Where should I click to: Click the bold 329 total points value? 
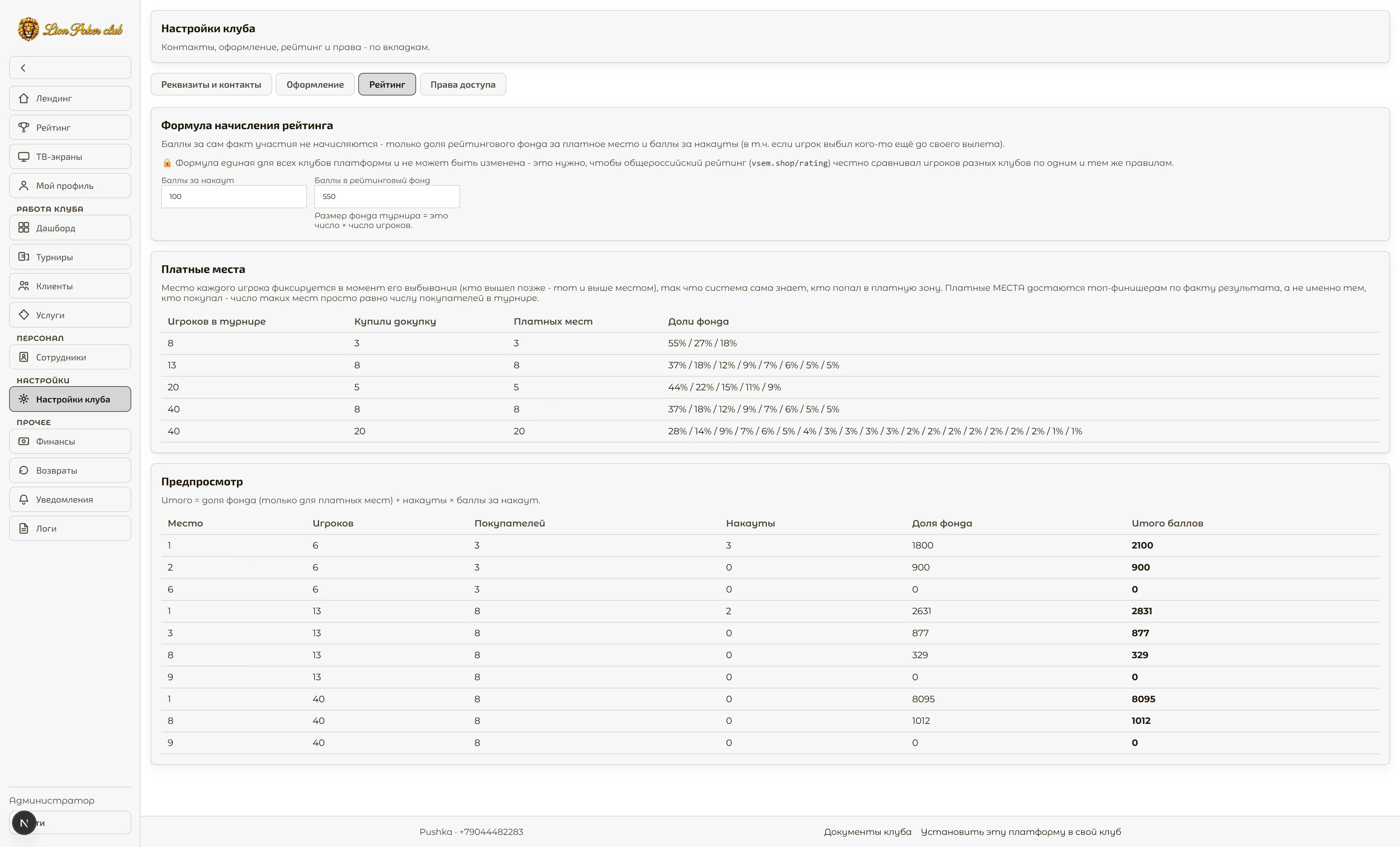pos(1140,655)
